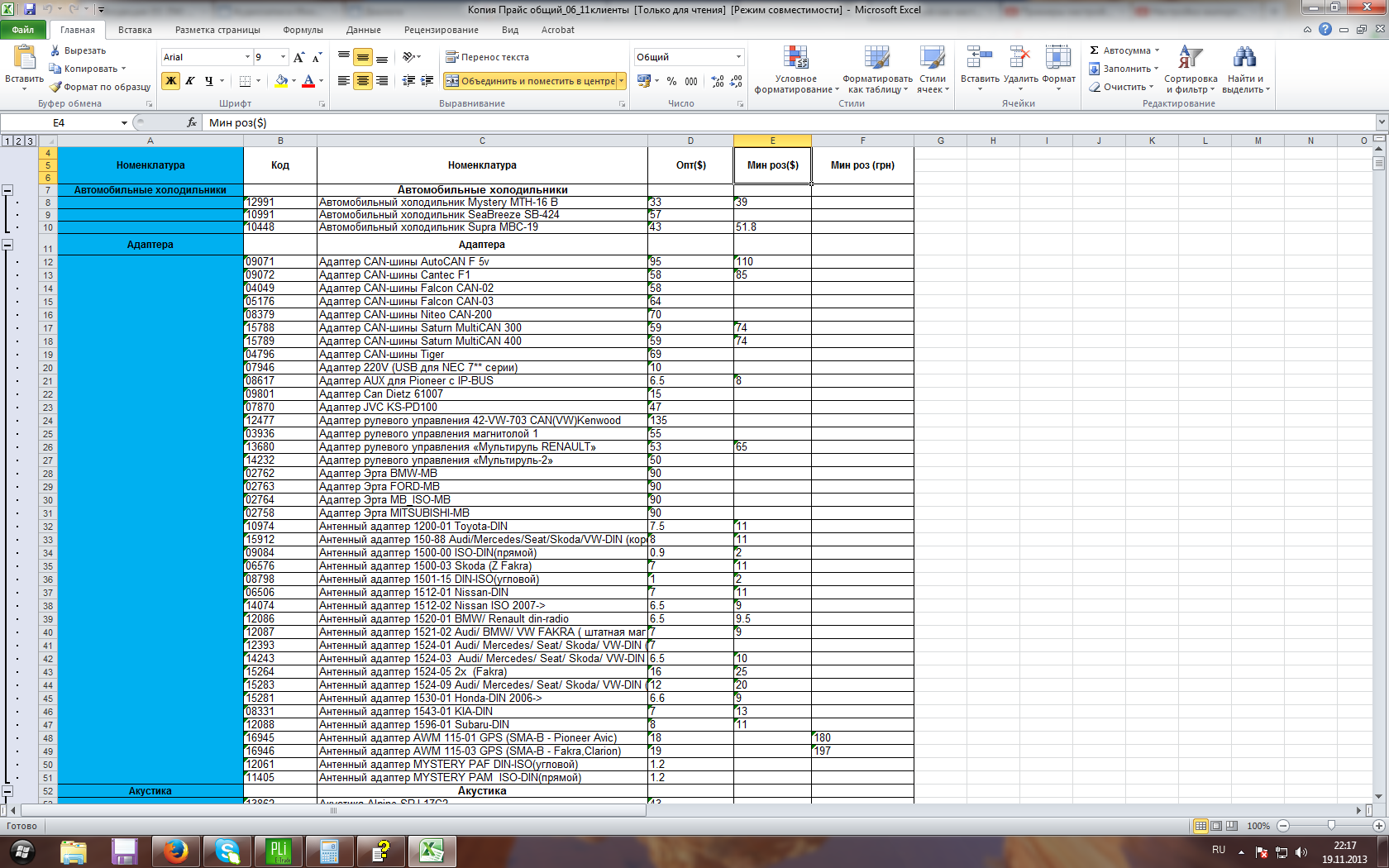Toggle italic (К) formatting

[x=190, y=81]
